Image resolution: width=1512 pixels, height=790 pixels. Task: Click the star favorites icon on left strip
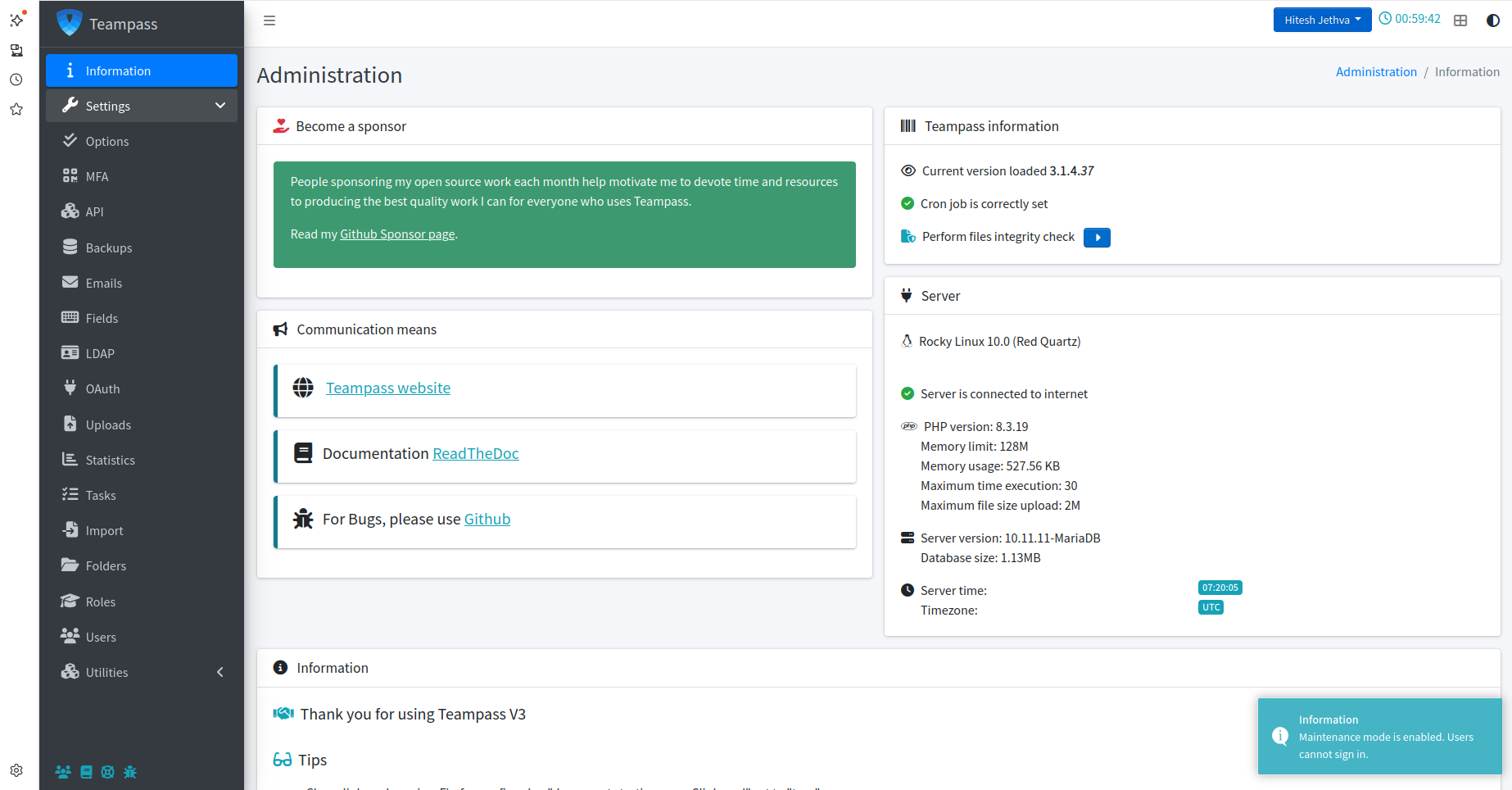click(x=16, y=109)
